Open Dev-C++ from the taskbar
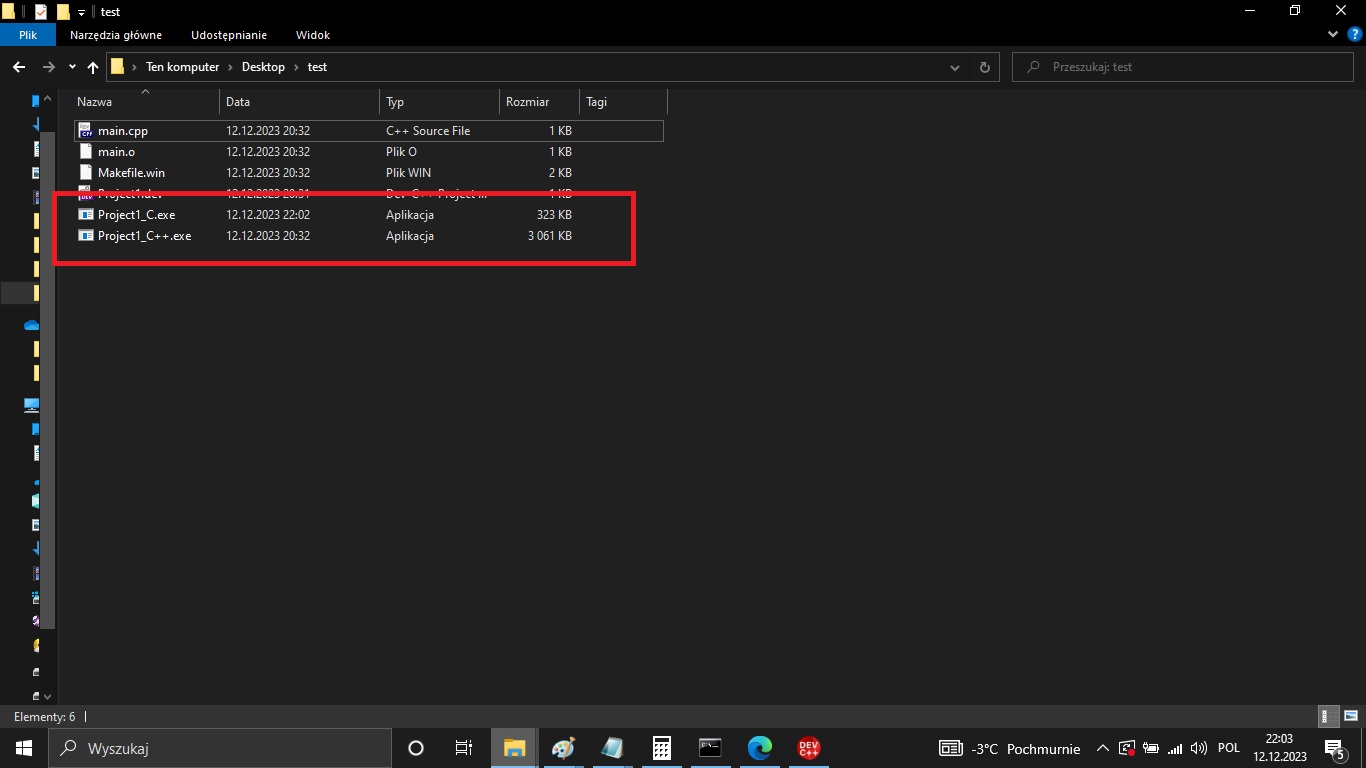 809,748
